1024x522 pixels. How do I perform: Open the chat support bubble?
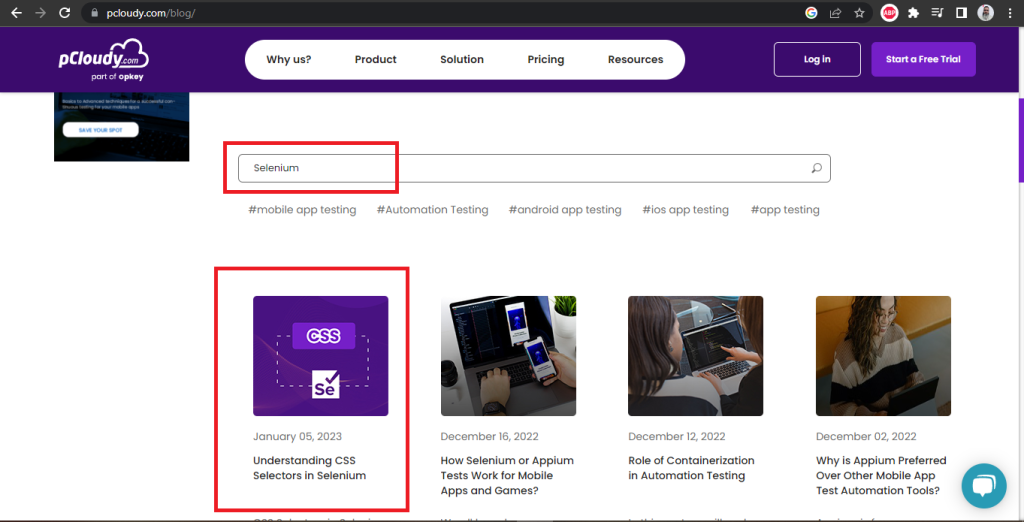coord(983,485)
